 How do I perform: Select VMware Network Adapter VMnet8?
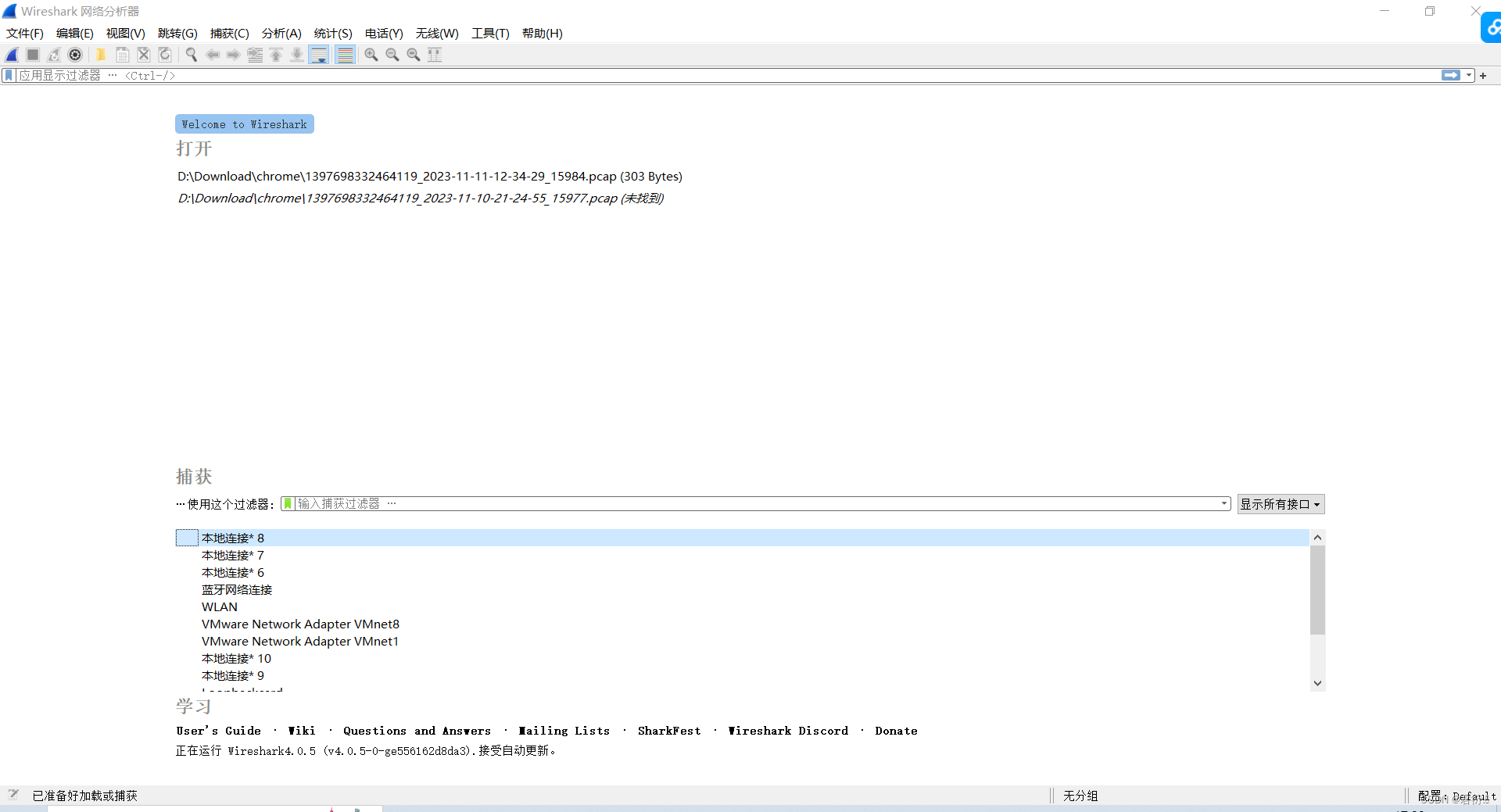(742, 624)
